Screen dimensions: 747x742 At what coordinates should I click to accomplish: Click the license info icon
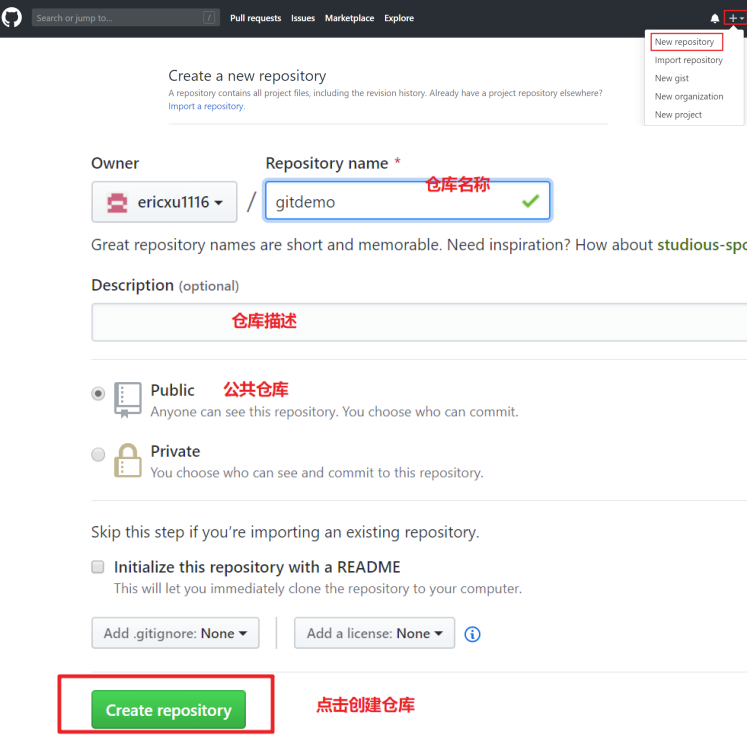[472, 634]
